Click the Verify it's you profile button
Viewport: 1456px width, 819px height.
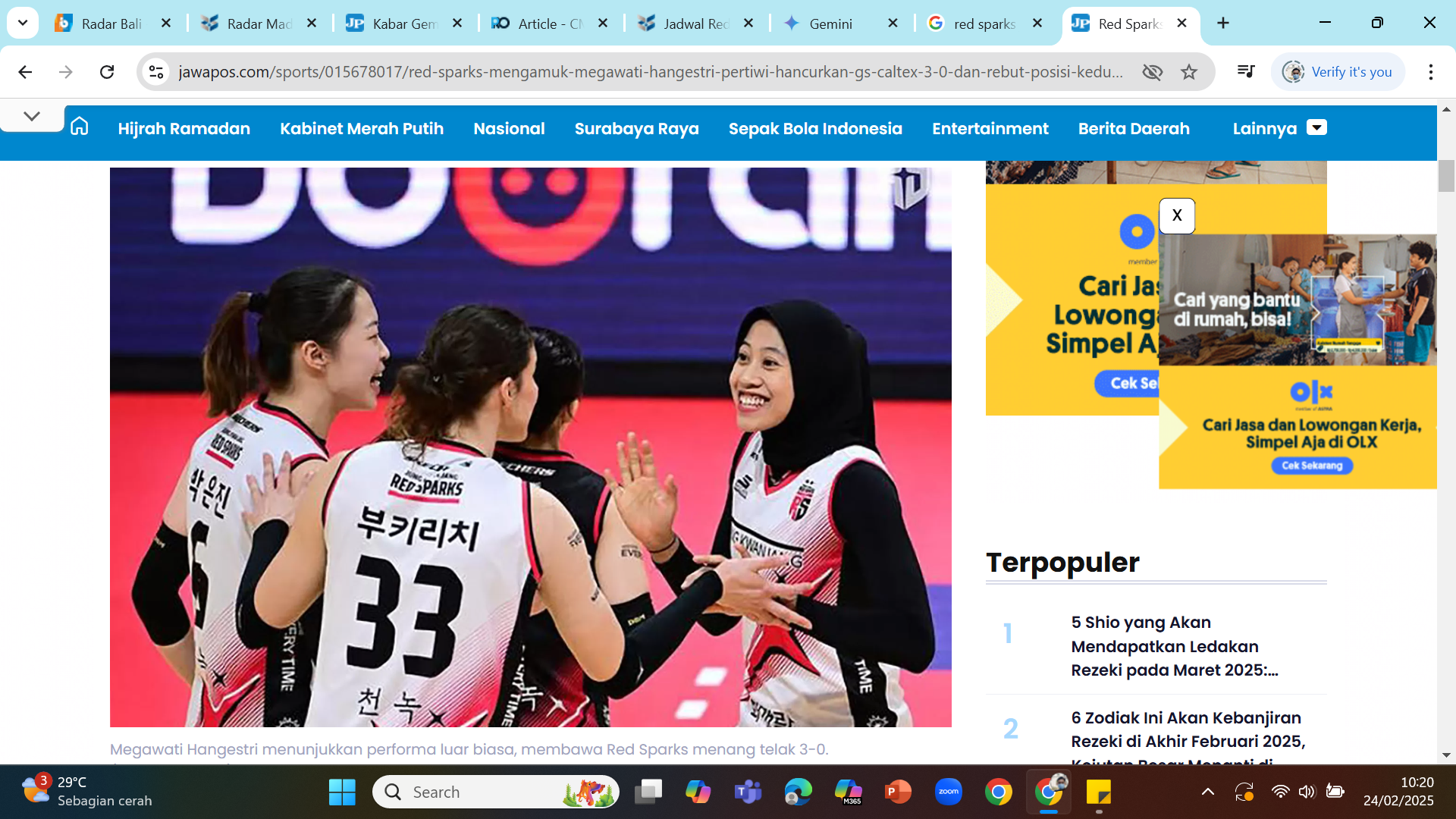pyautogui.click(x=1338, y=72)
